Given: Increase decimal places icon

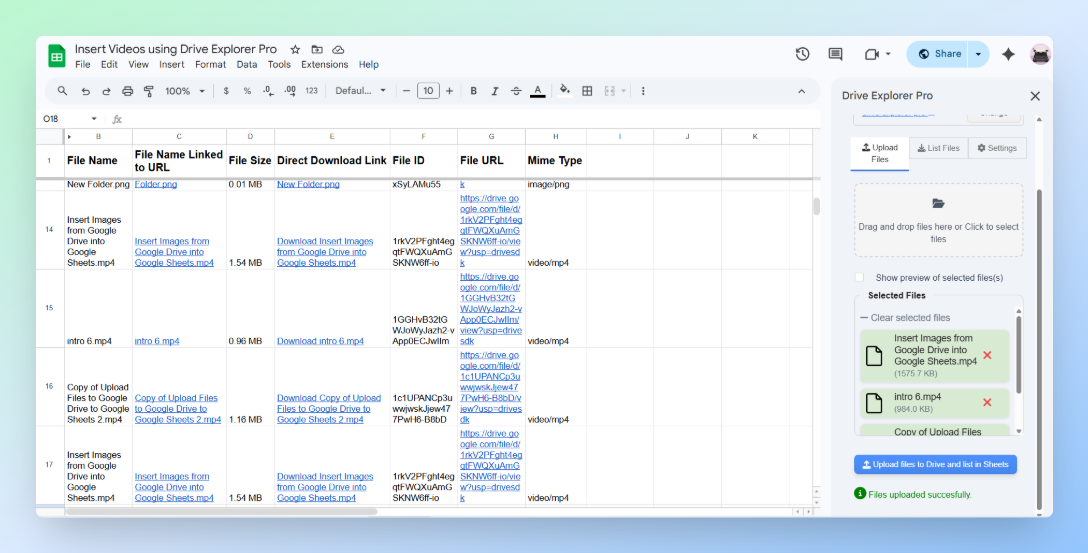Looking at the screenshot, I should (x=290, y=91).
